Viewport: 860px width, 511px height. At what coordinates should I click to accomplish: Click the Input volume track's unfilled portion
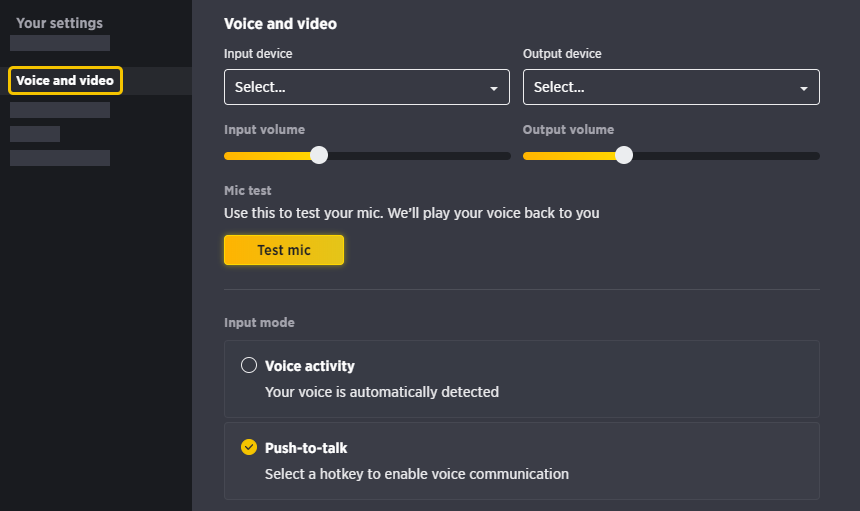click(419, 156)
